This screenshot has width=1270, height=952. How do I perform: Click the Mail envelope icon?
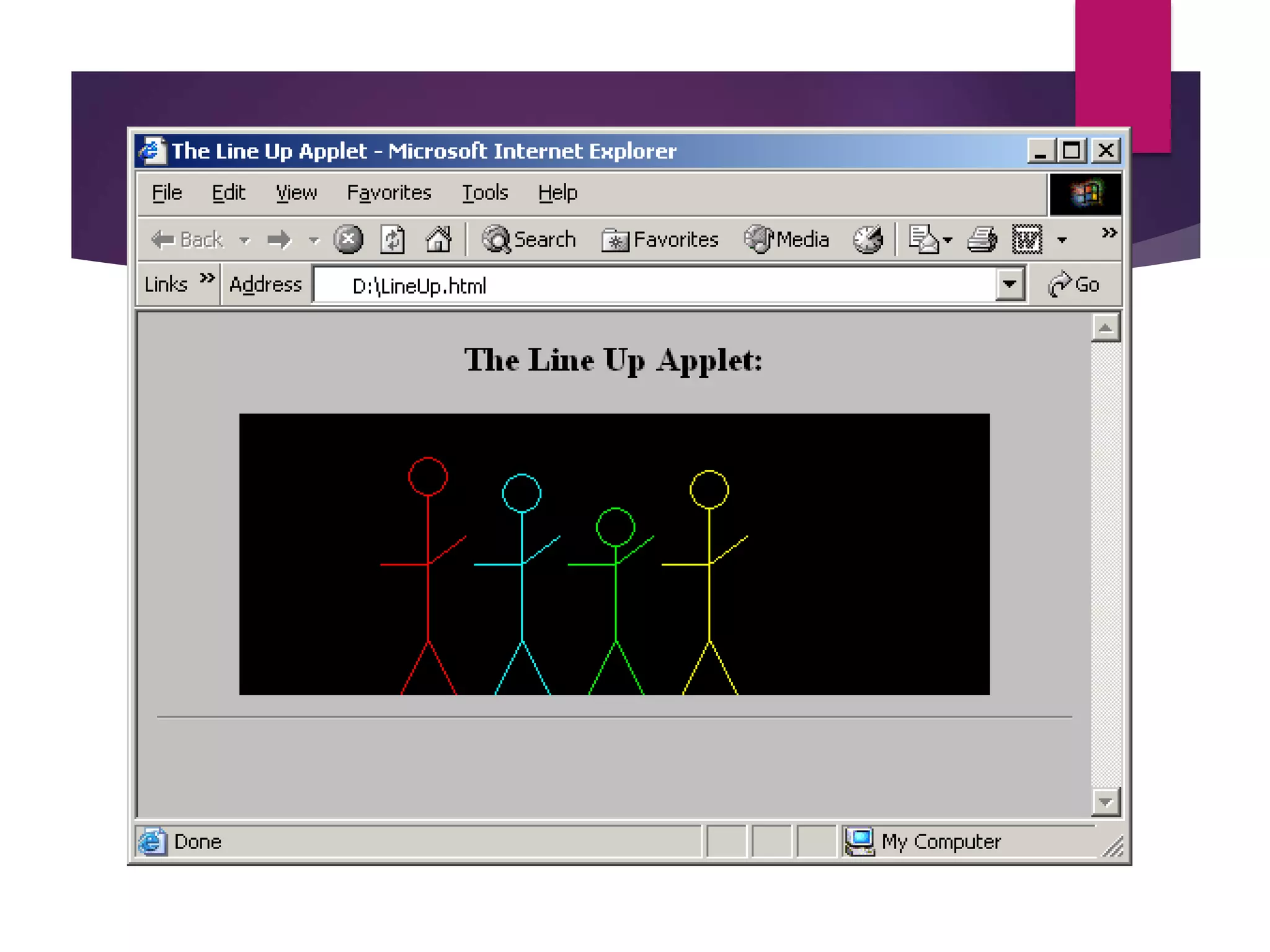924,239
